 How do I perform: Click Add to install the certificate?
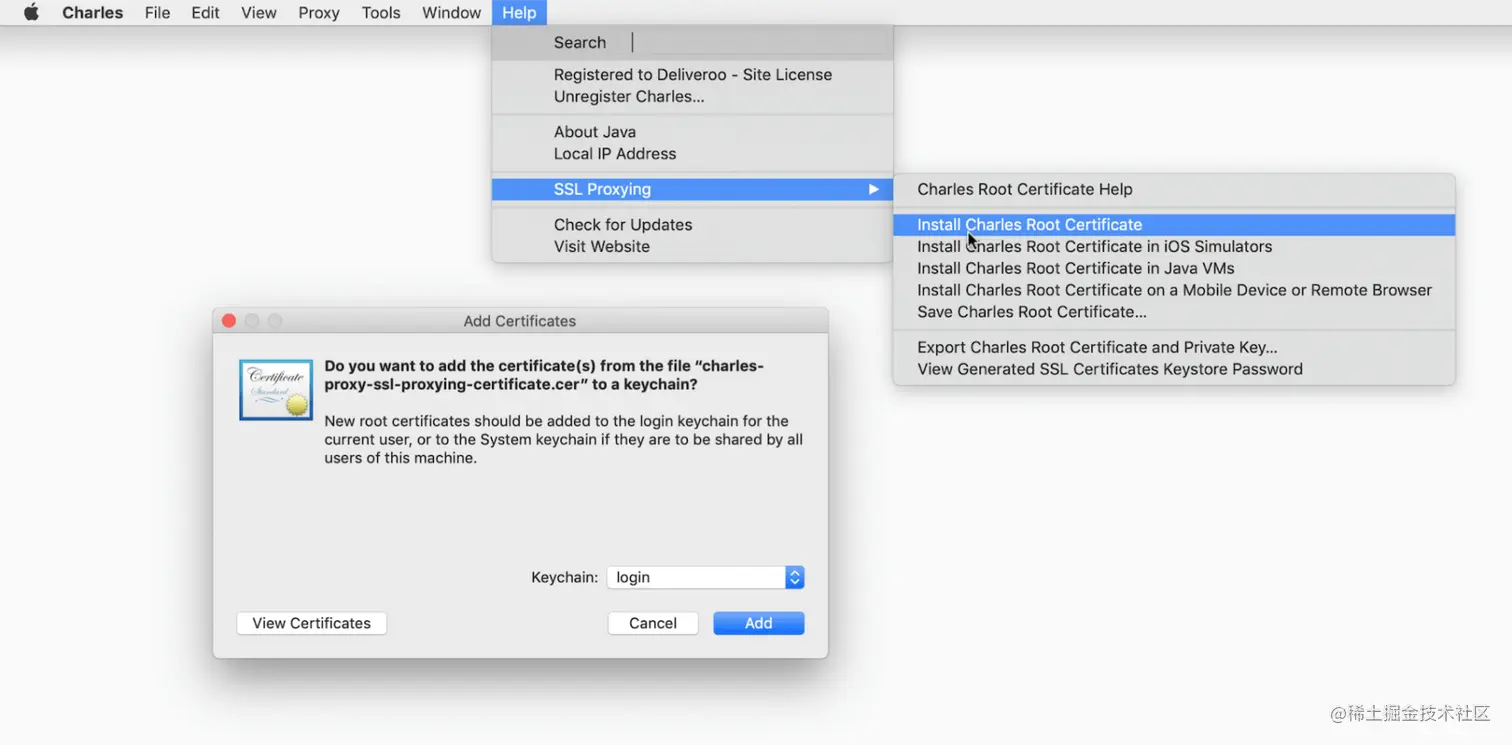[x=759, y=623]
